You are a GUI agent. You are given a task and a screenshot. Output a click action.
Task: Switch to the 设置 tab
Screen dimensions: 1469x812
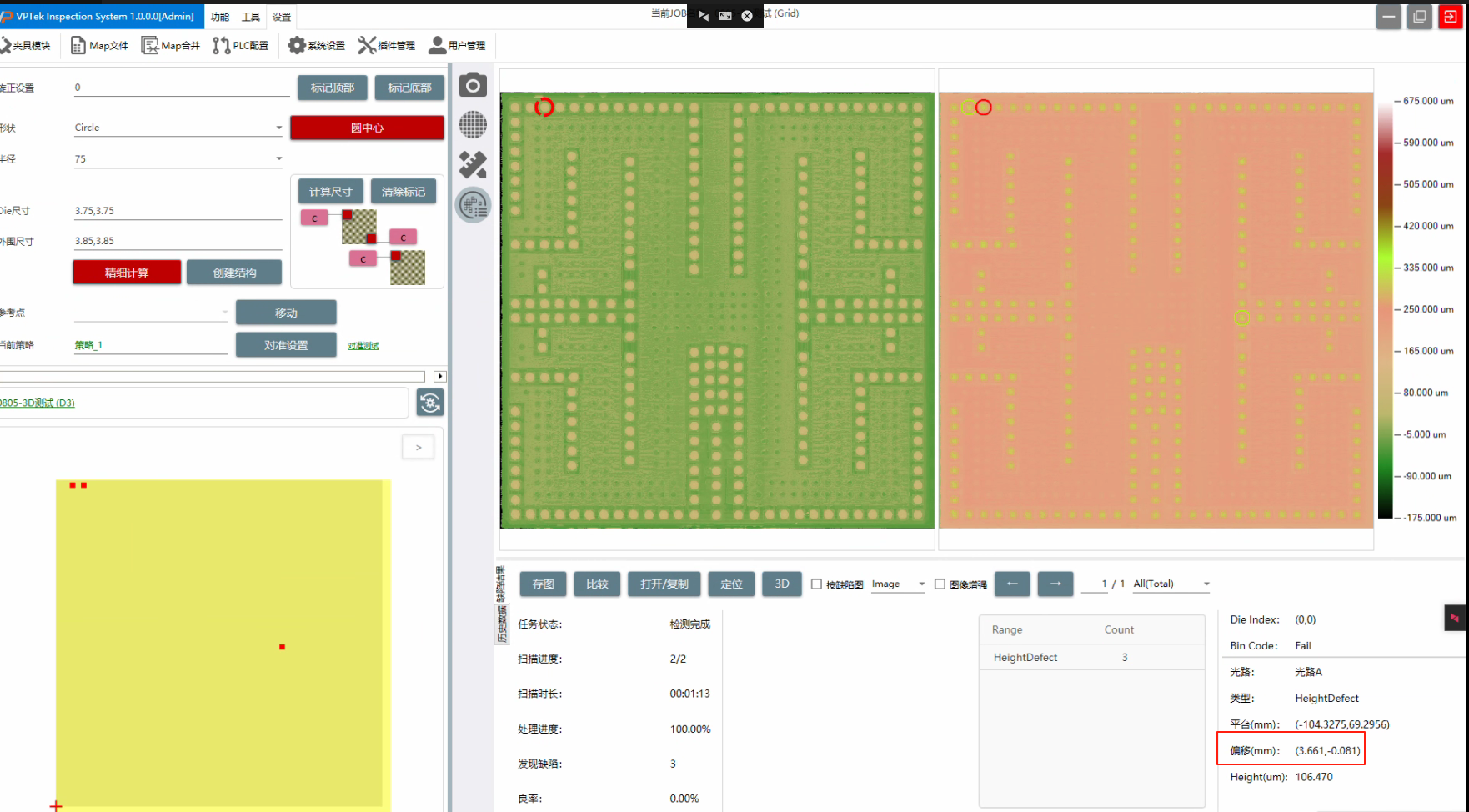(x=282, y=17)
